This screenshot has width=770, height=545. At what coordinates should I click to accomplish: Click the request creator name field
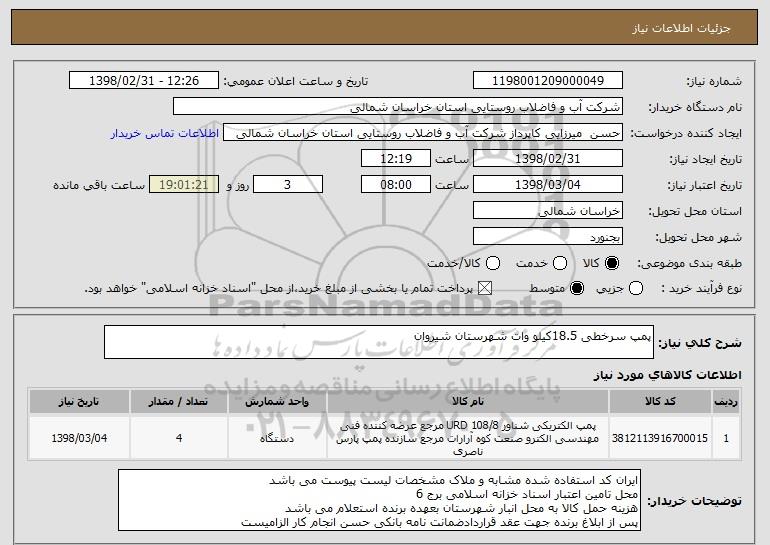click(x=423, y=133)
